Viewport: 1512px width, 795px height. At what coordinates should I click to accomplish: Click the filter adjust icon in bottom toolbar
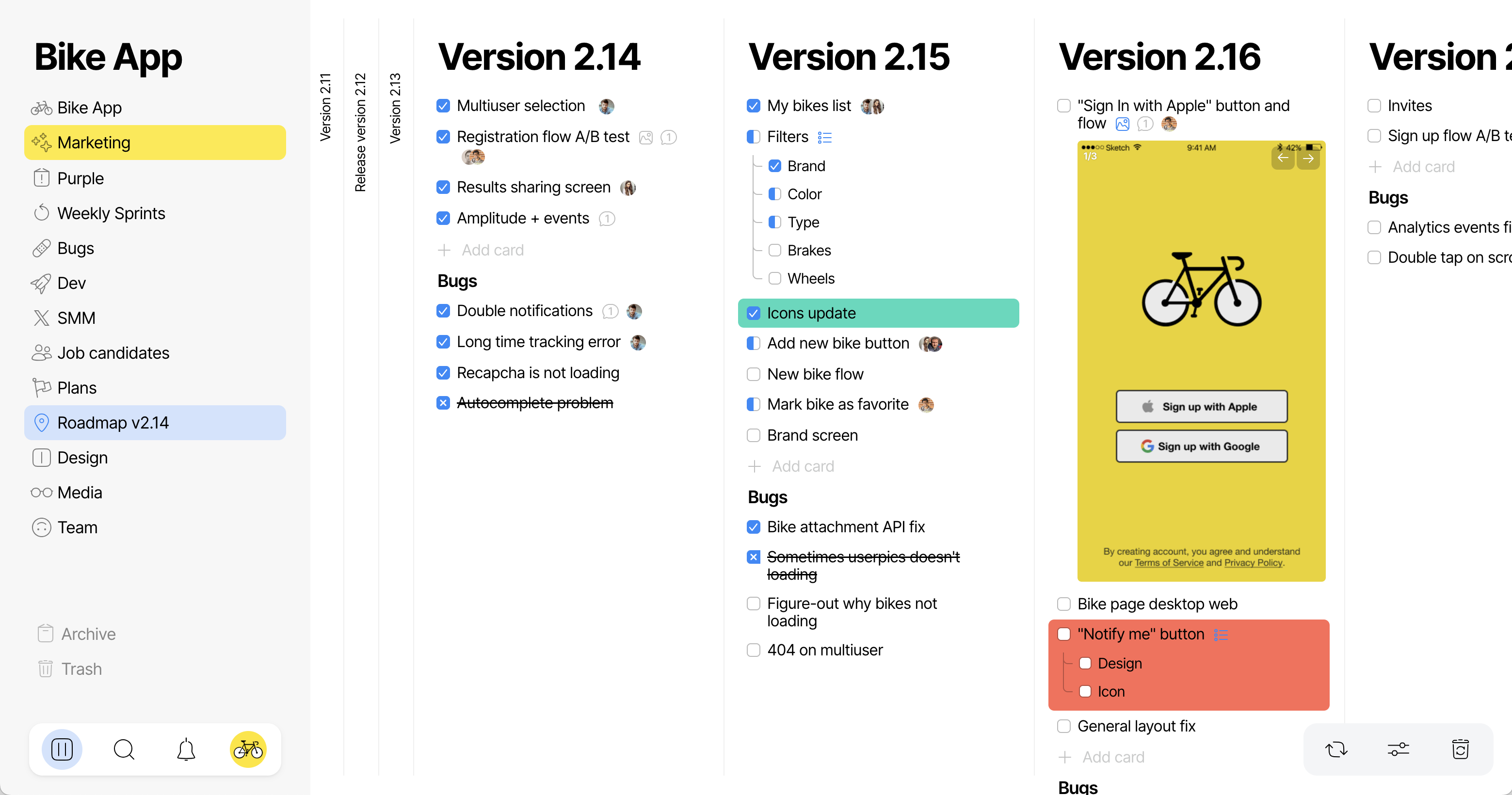[x=1398, y=750]
